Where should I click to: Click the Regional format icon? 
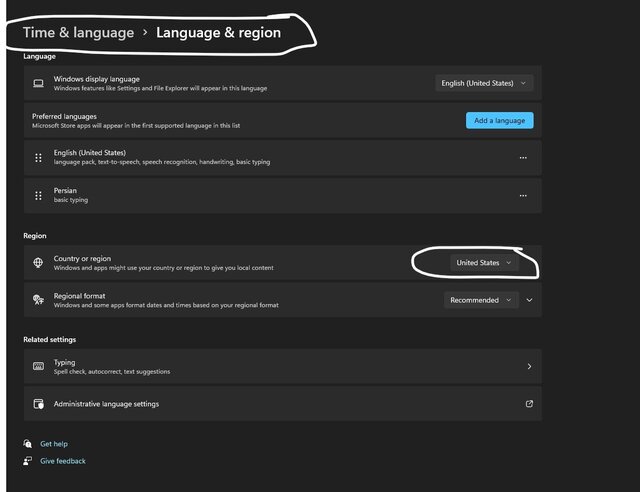click(38, 300)
